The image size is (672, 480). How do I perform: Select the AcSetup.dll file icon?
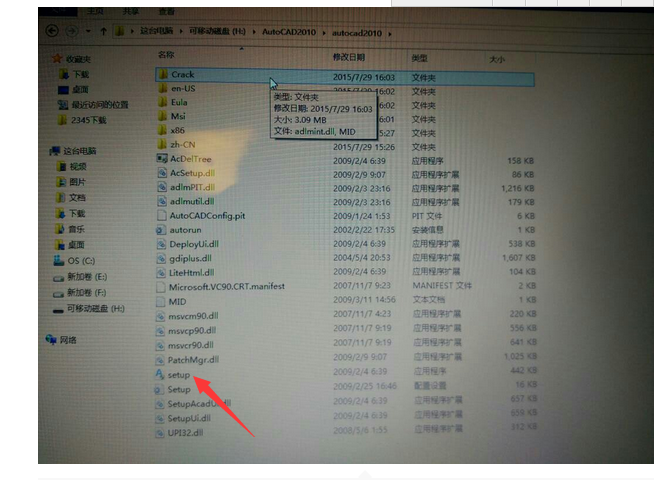click(162, 173)
